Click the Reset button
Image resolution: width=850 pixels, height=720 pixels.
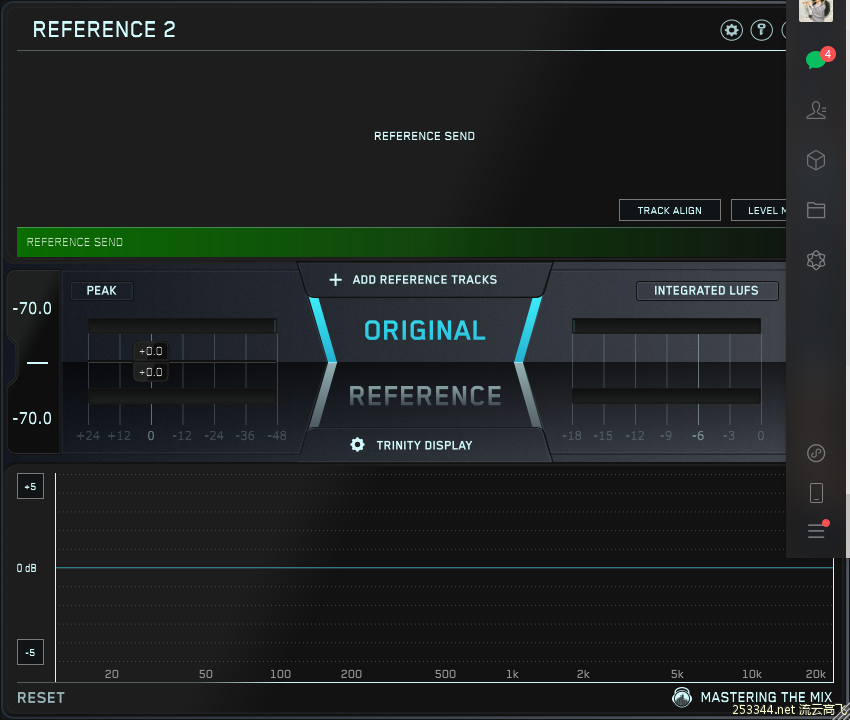click(x=41, y=698)
